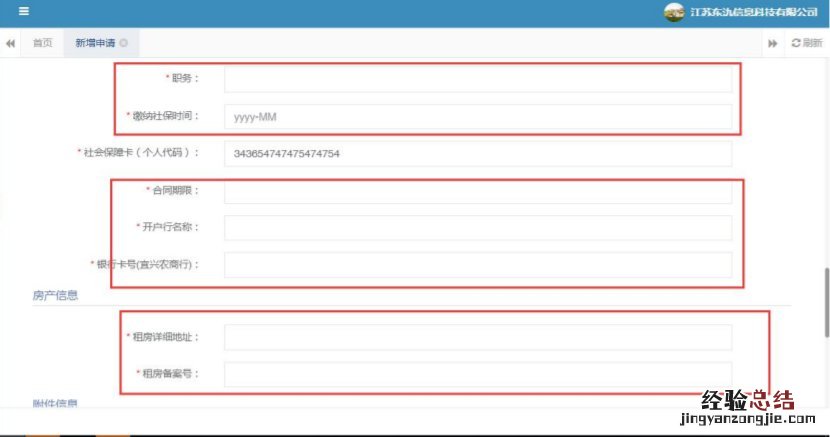Click the vertical page scrollbar thumb
Screen dimensions: 830x437
[826, 303]
